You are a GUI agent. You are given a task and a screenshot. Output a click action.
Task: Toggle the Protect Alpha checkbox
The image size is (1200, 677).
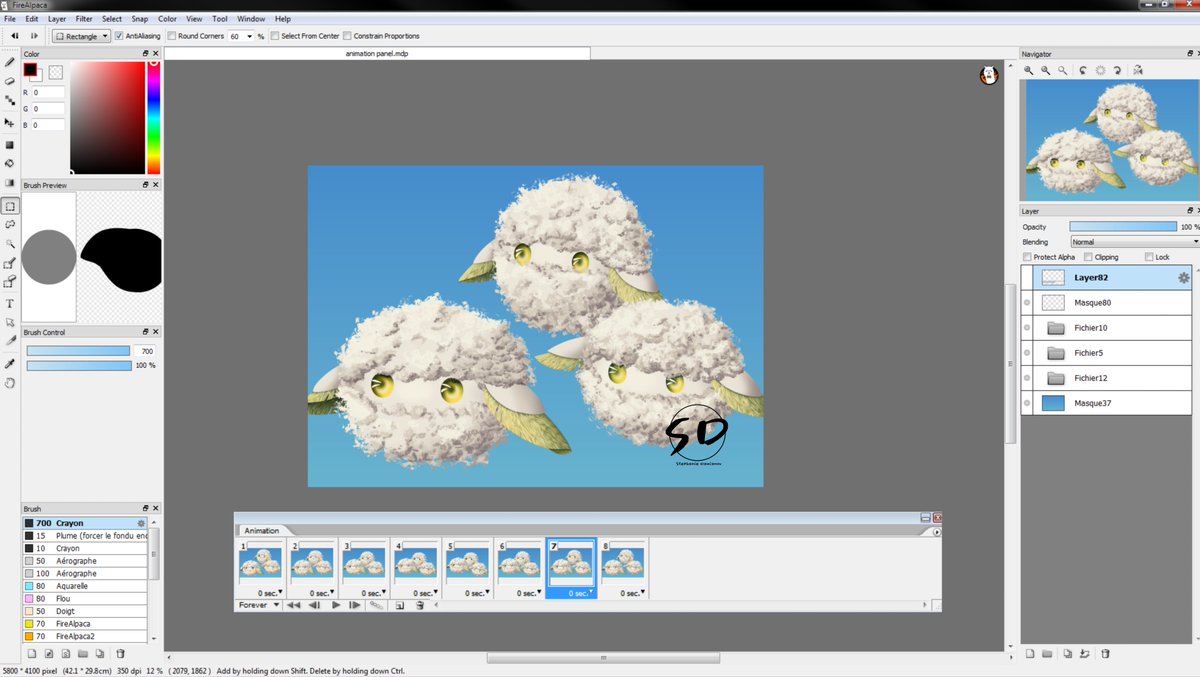pos(1027,257)
